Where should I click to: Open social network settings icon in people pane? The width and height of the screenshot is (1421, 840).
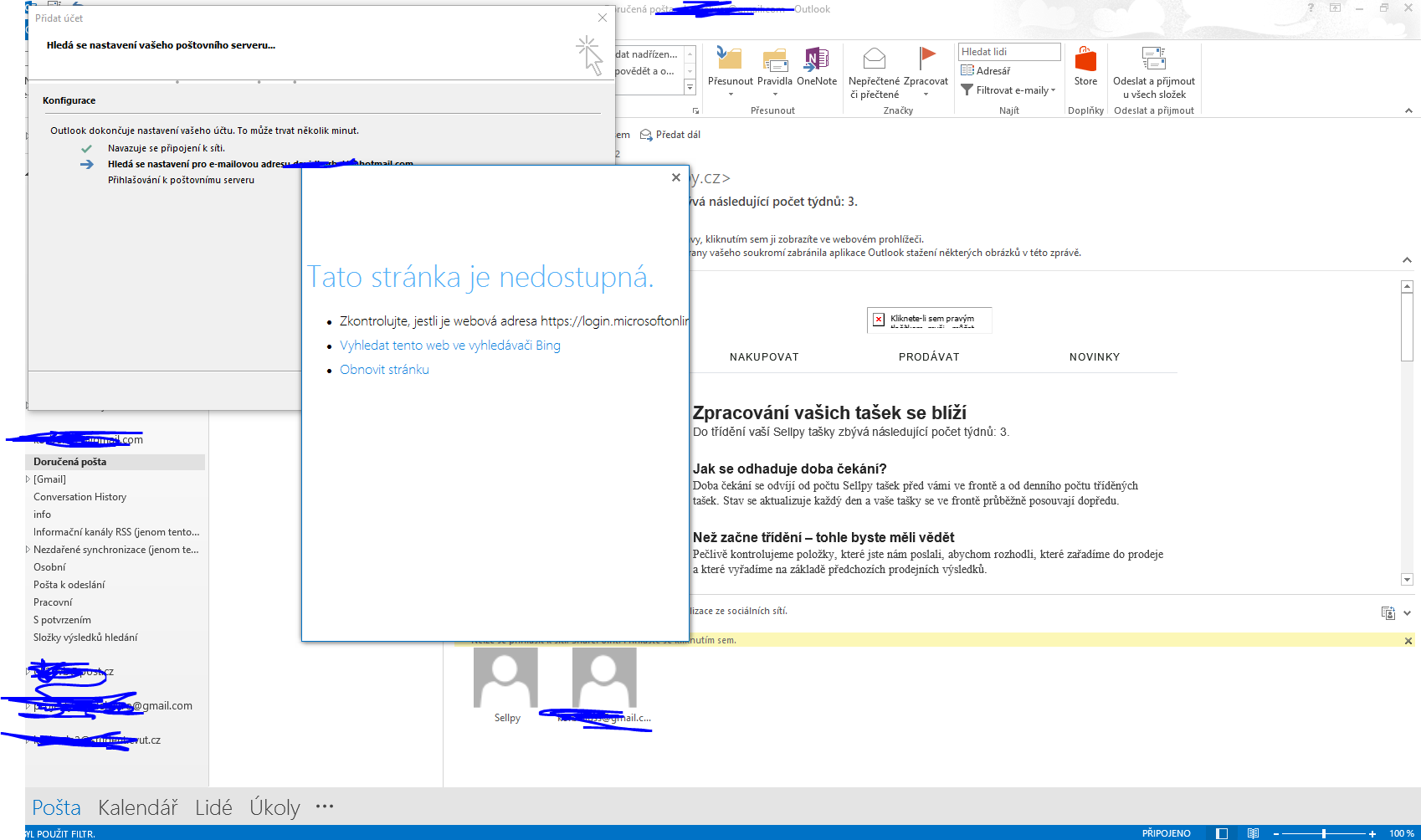click(1388, 612)
